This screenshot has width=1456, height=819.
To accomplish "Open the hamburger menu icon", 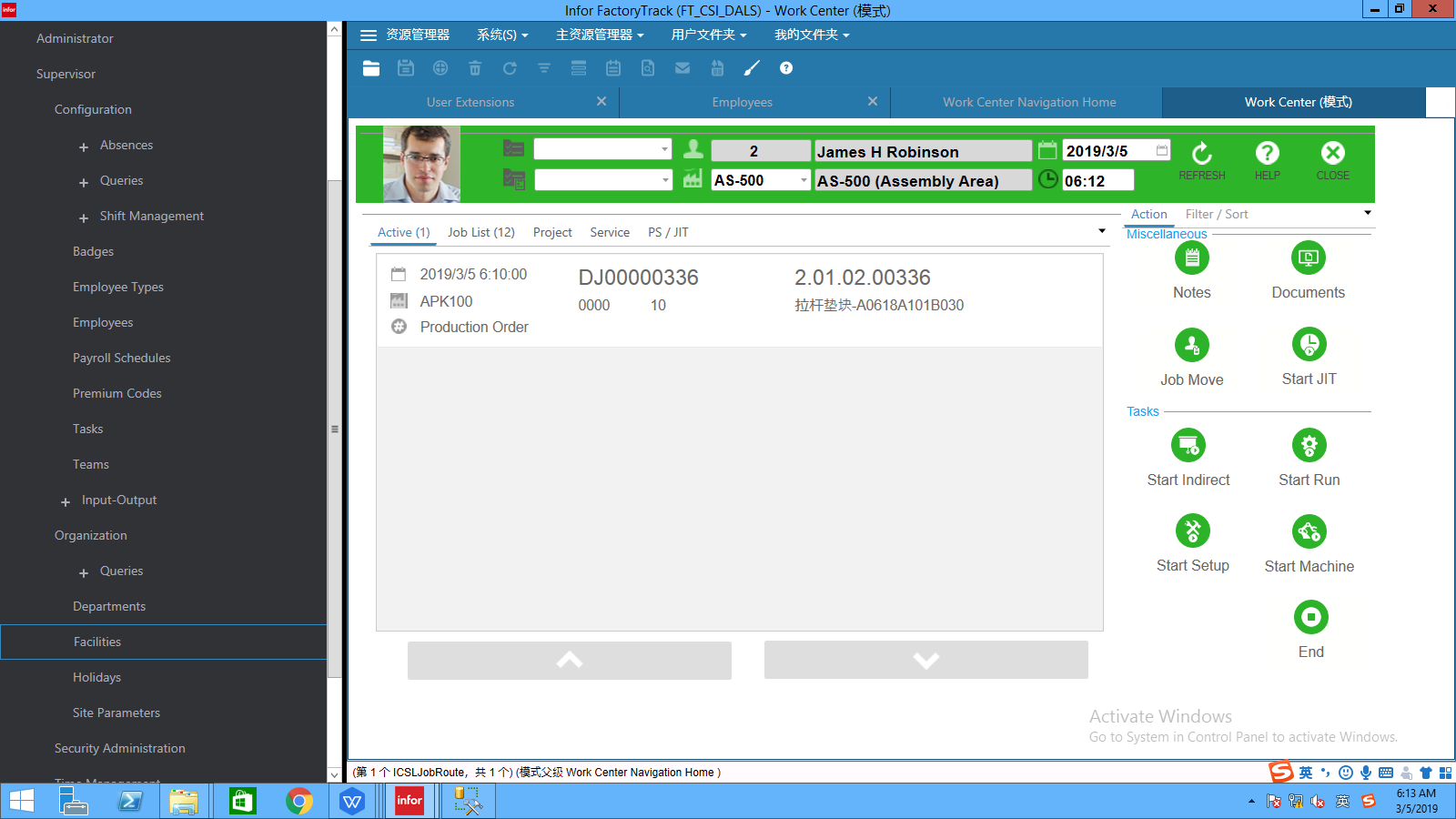I will 369,35.
